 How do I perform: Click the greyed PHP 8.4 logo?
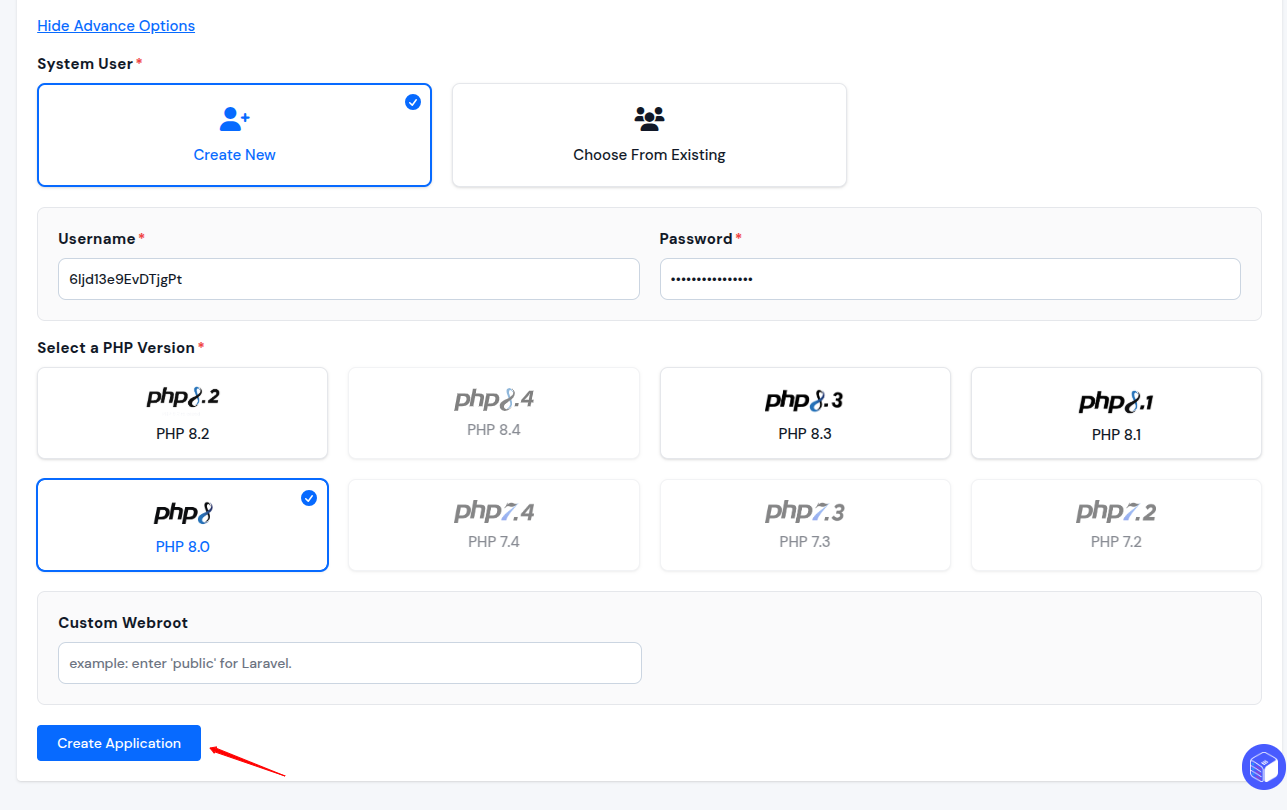494,400
